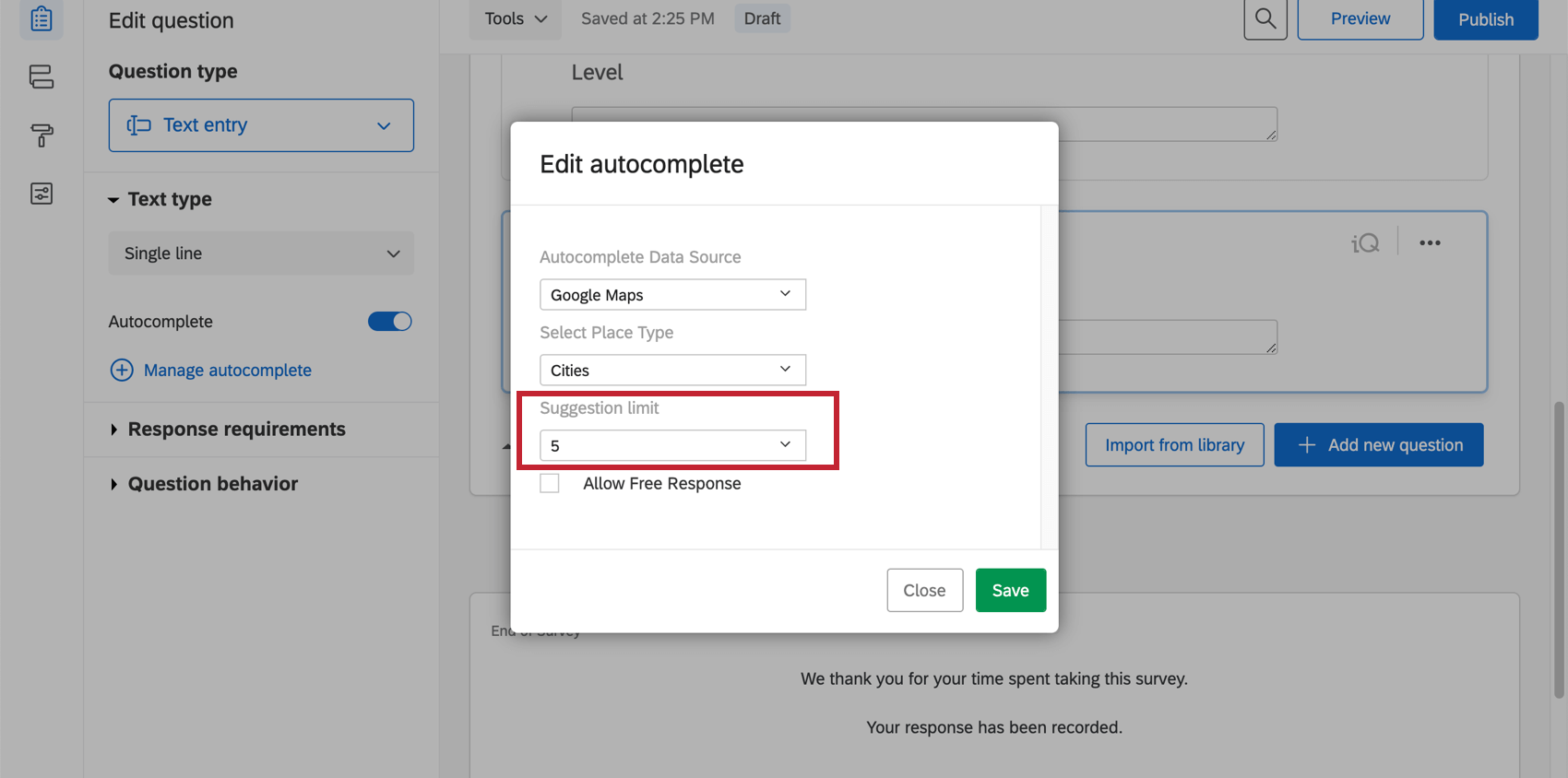The height and width of the screenshot is (778, 1568).
Task: Open the Suggestion limit dropdown
Action: [672, 446]
